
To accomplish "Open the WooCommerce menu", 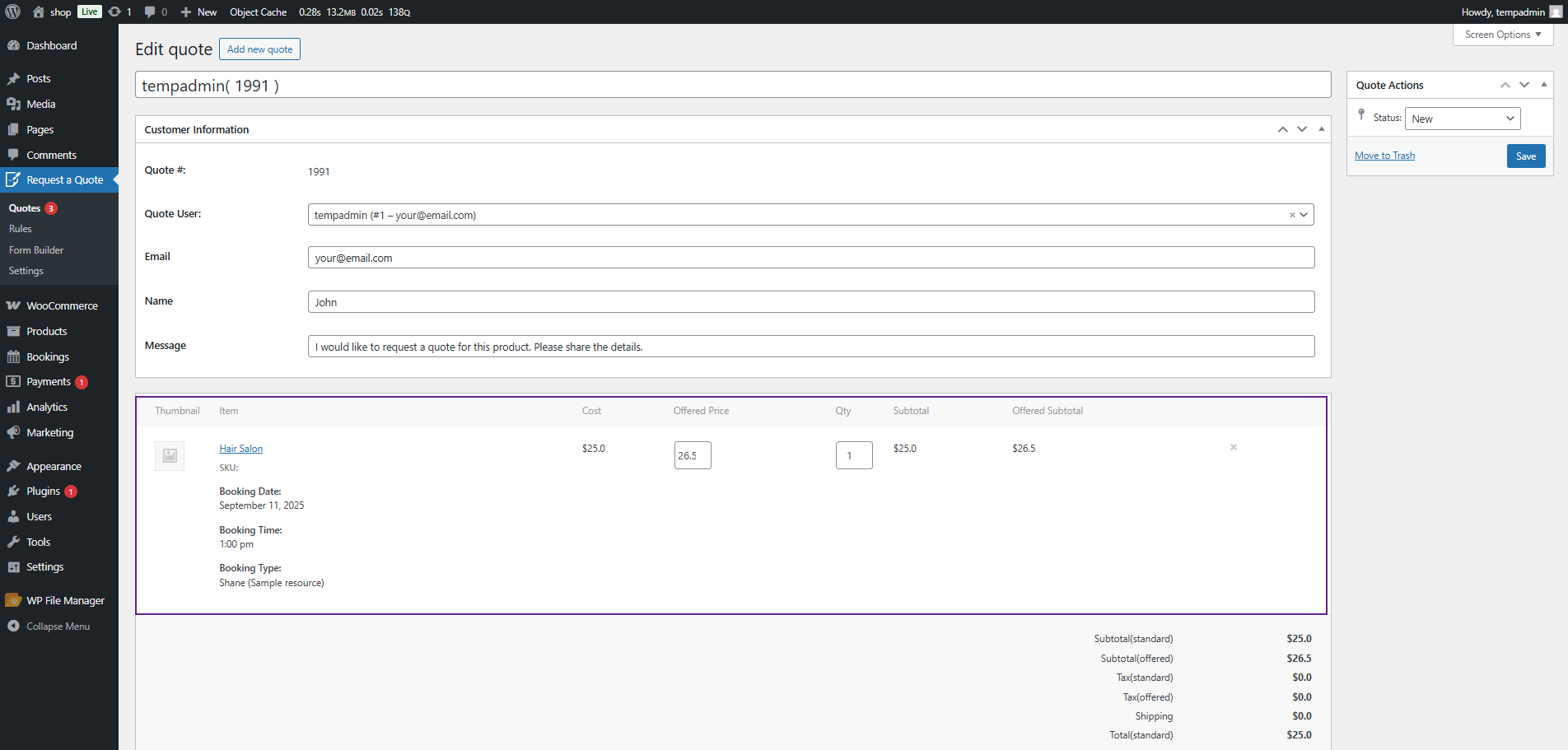I will pos(62,305).
